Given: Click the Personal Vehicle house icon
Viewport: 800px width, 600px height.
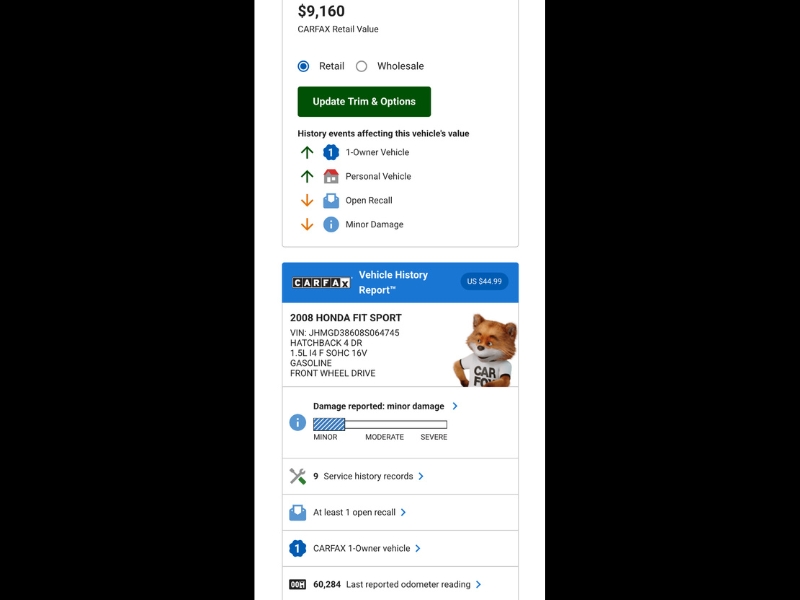Looking at the screenshot, I should pyautogui.click(x=331, y=176).
